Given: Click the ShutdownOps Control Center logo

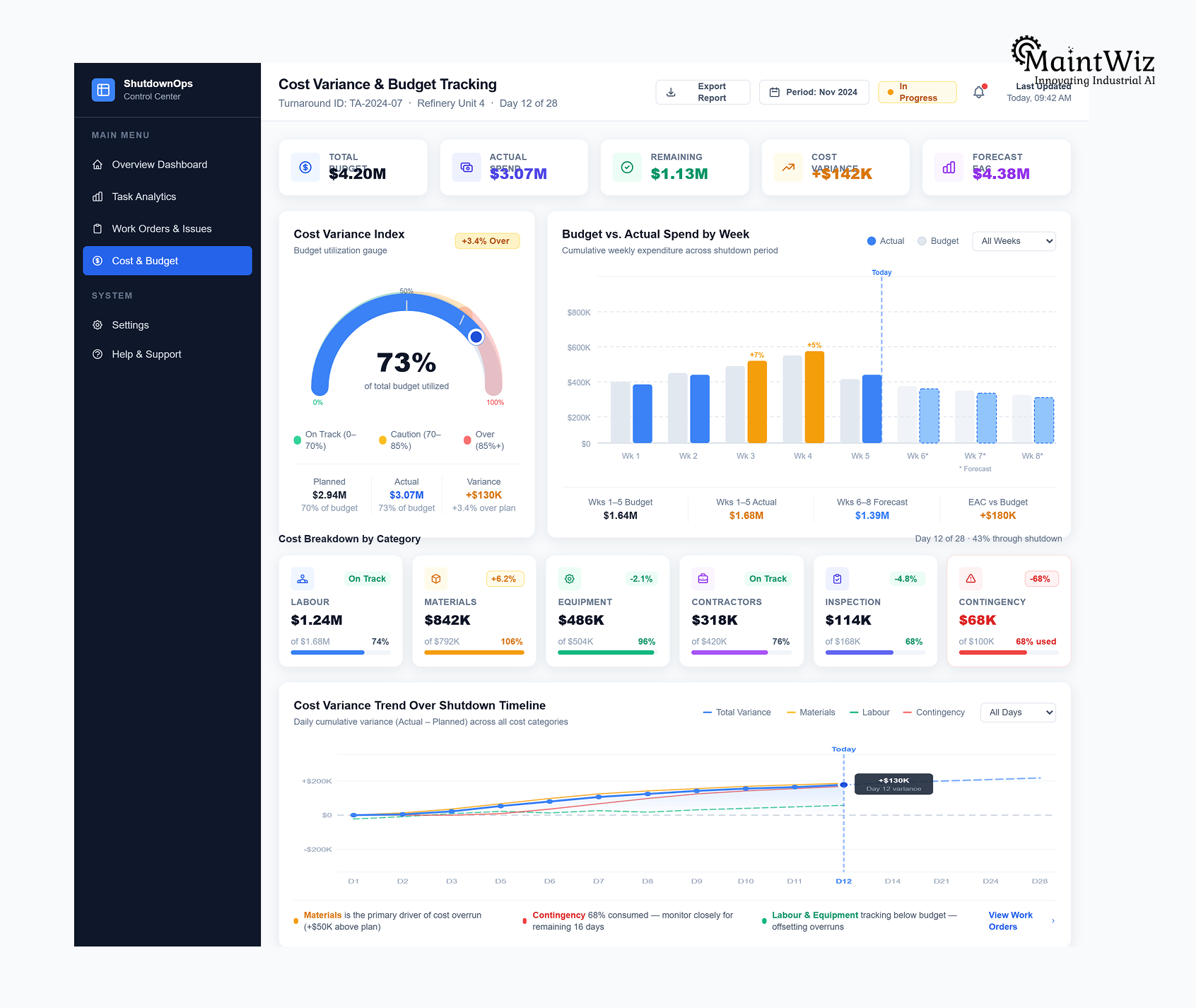Looking at the screenshot, I should 102,89.
